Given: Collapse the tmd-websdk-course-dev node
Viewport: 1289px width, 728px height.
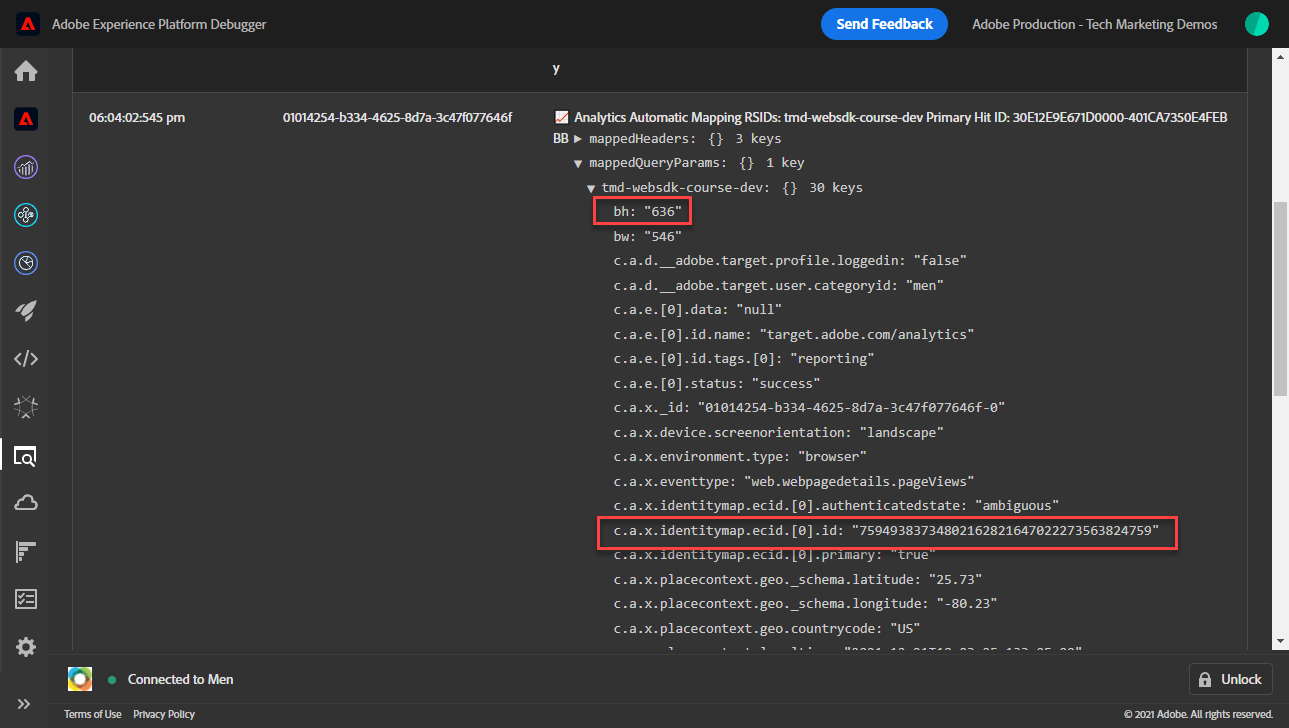Looking at the screenshot, I should pyautogui.click(x=591, y=188).
